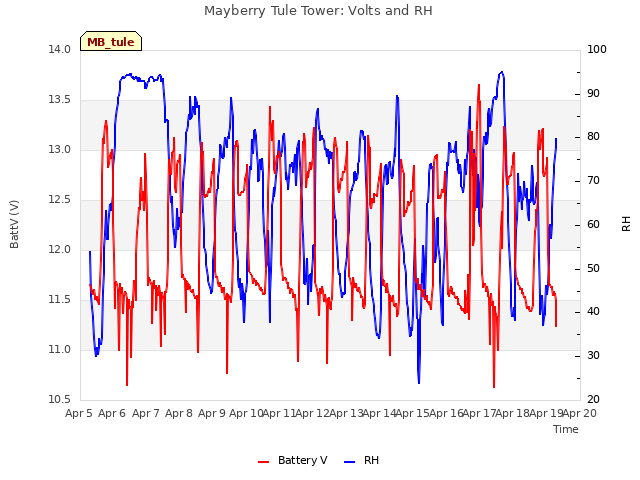This screenshot has height=480, width=640.
Task: Click the 80 right axis tick label
Action: pyautogui.click(x=593, y=137)
